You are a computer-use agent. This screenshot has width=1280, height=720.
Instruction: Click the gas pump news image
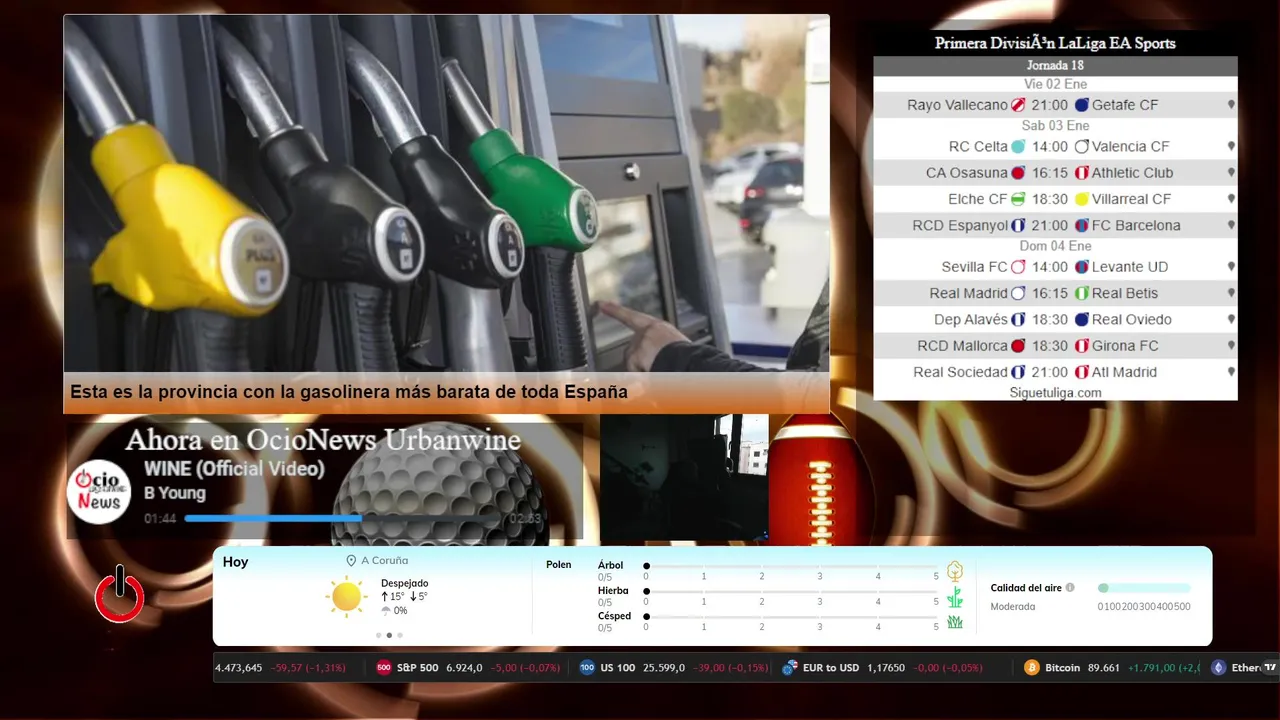click(446, 193)
